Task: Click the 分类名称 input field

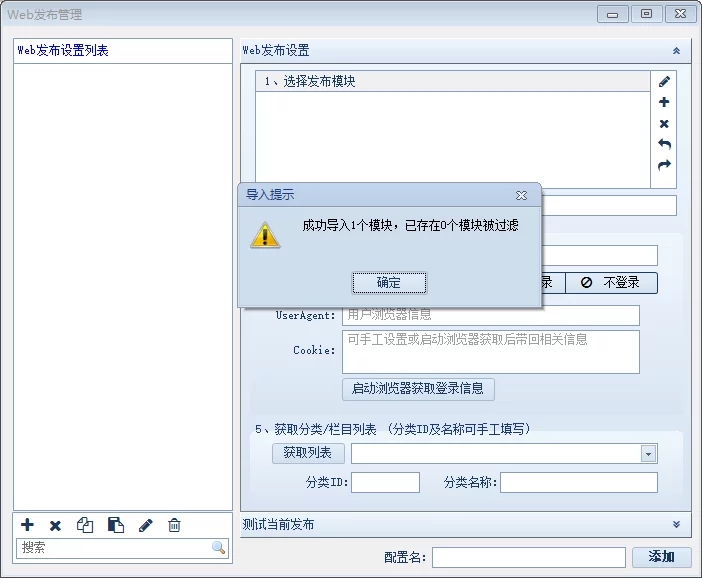Action: 579,483
